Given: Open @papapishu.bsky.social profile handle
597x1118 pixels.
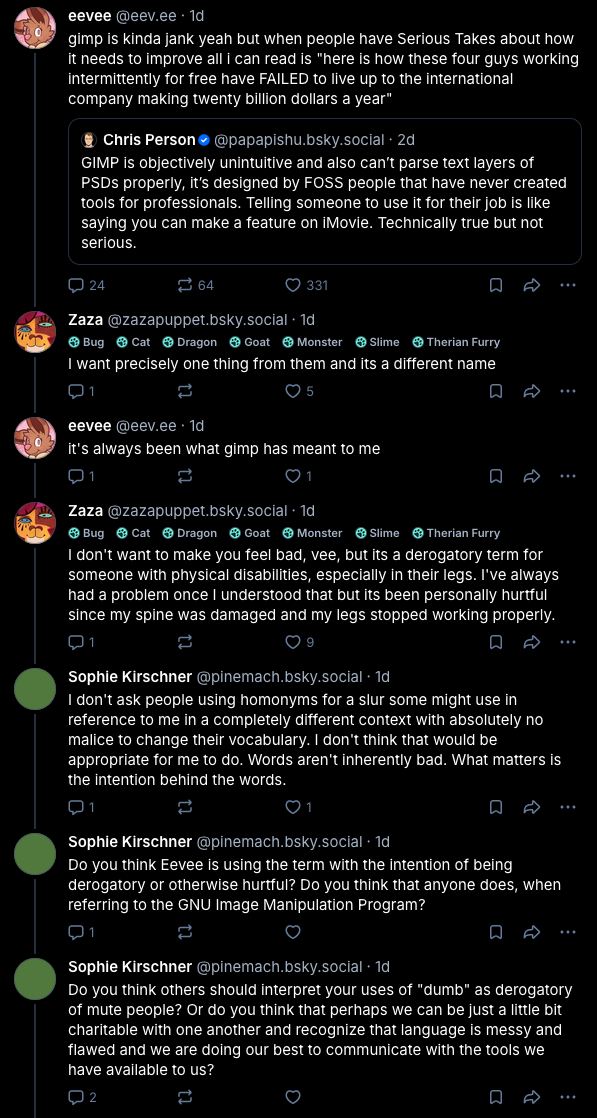Looking at the screenshot, I should click(300, 140).
